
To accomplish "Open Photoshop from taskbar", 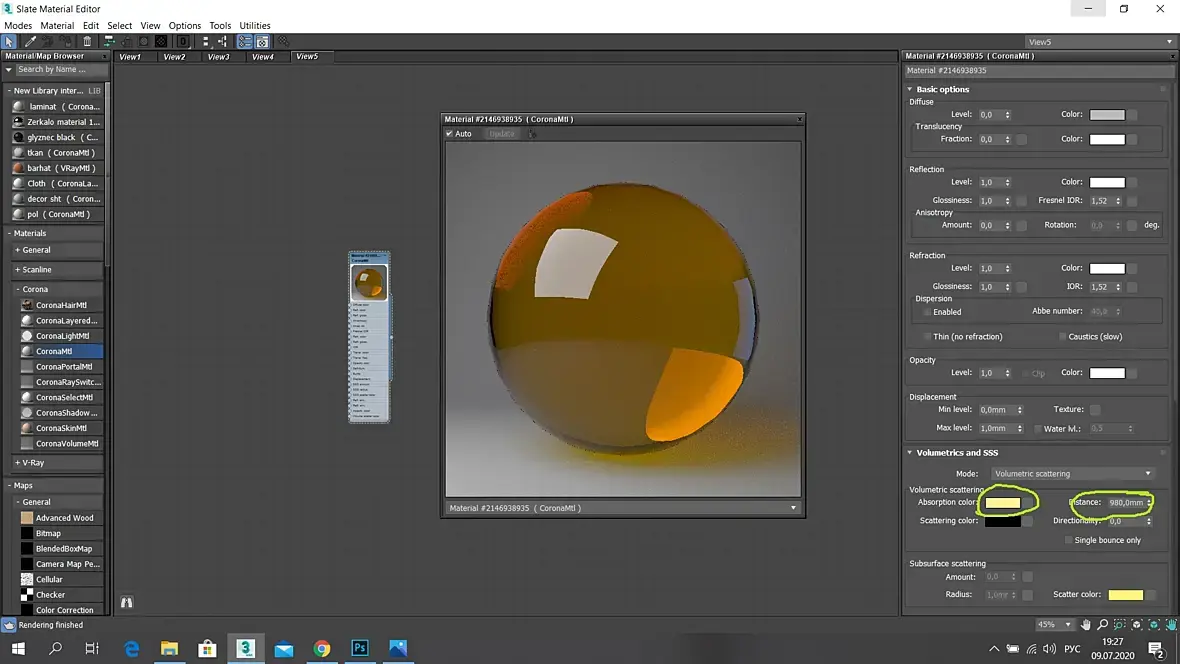I will tap(360, 648).
